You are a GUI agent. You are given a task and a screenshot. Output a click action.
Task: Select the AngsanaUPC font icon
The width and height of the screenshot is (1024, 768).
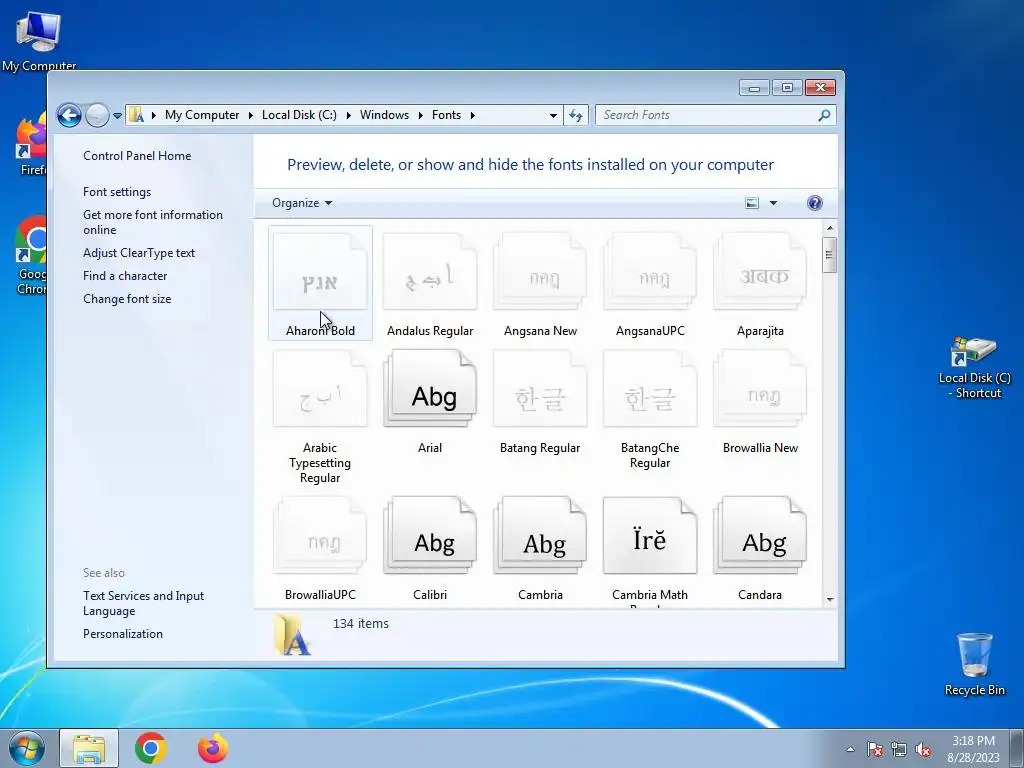pyautogui.click(x=650, y=272)
